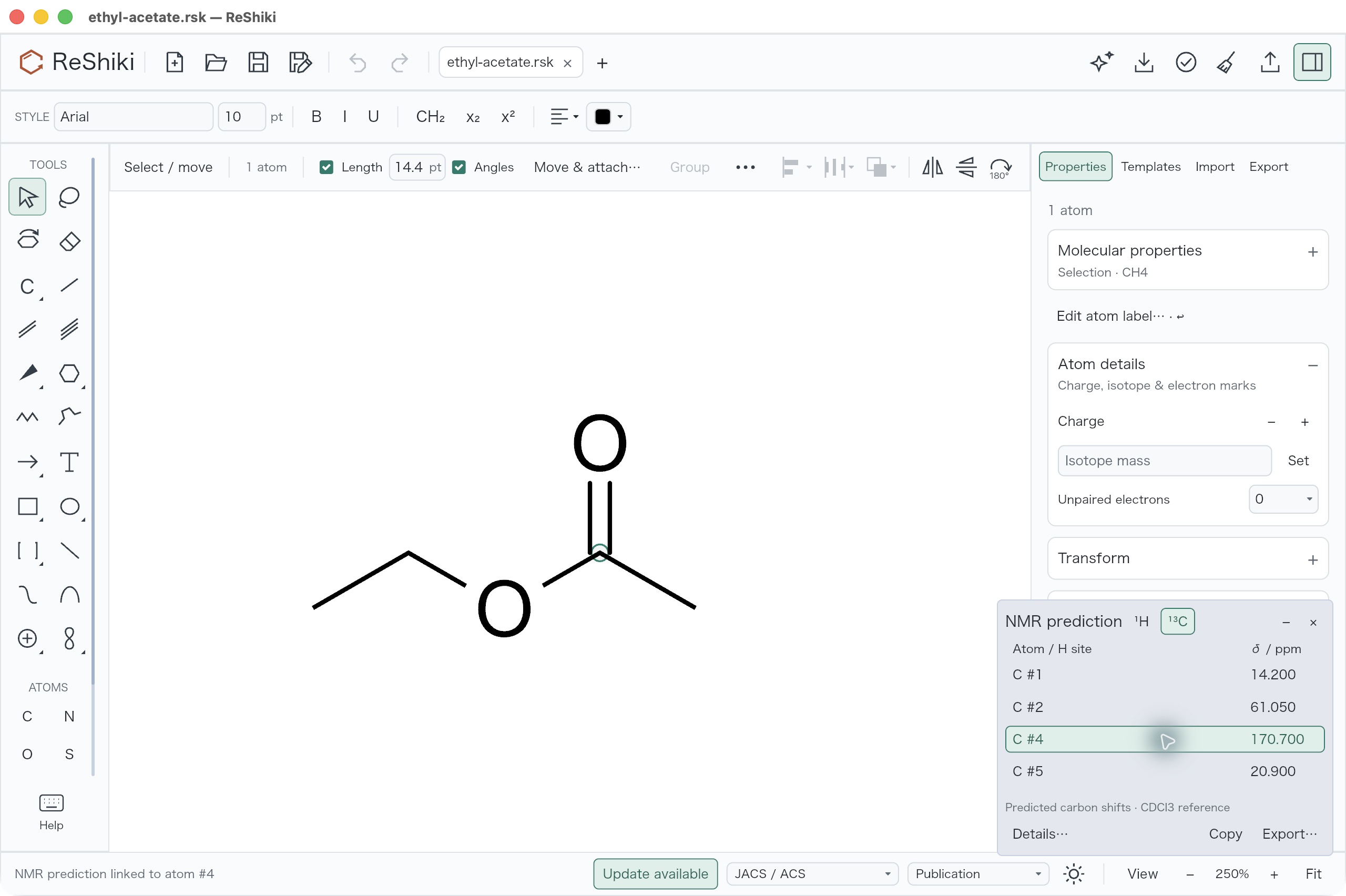Open file with the folder icon

[x=216, y=62]
